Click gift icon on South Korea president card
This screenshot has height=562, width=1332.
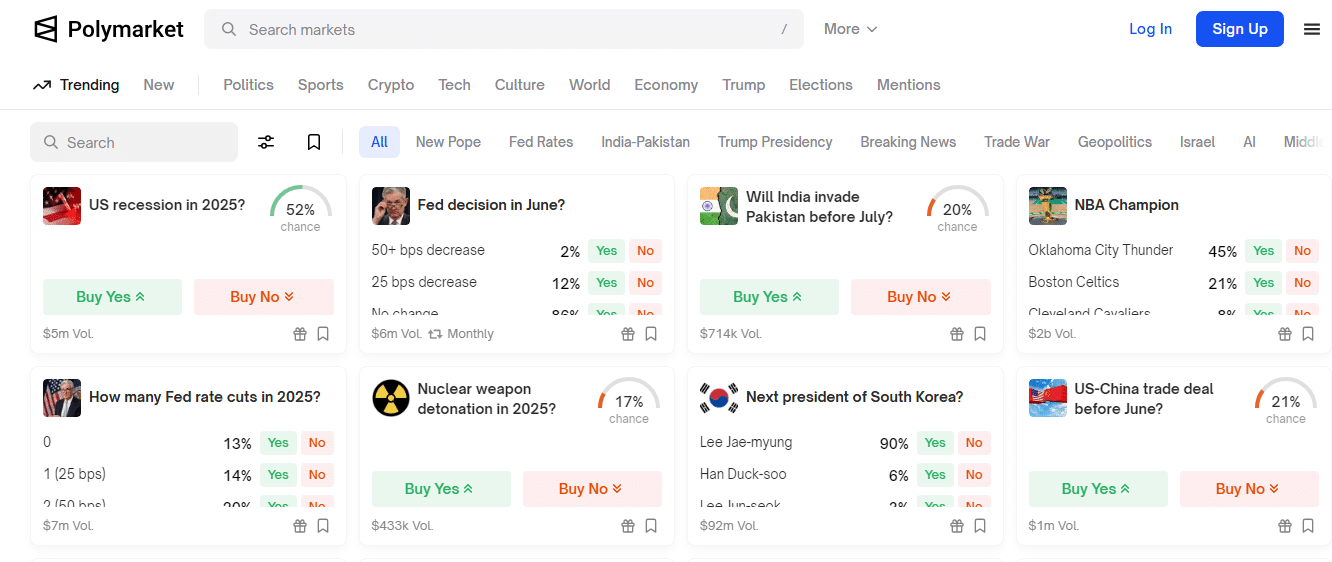click(957, 526)
